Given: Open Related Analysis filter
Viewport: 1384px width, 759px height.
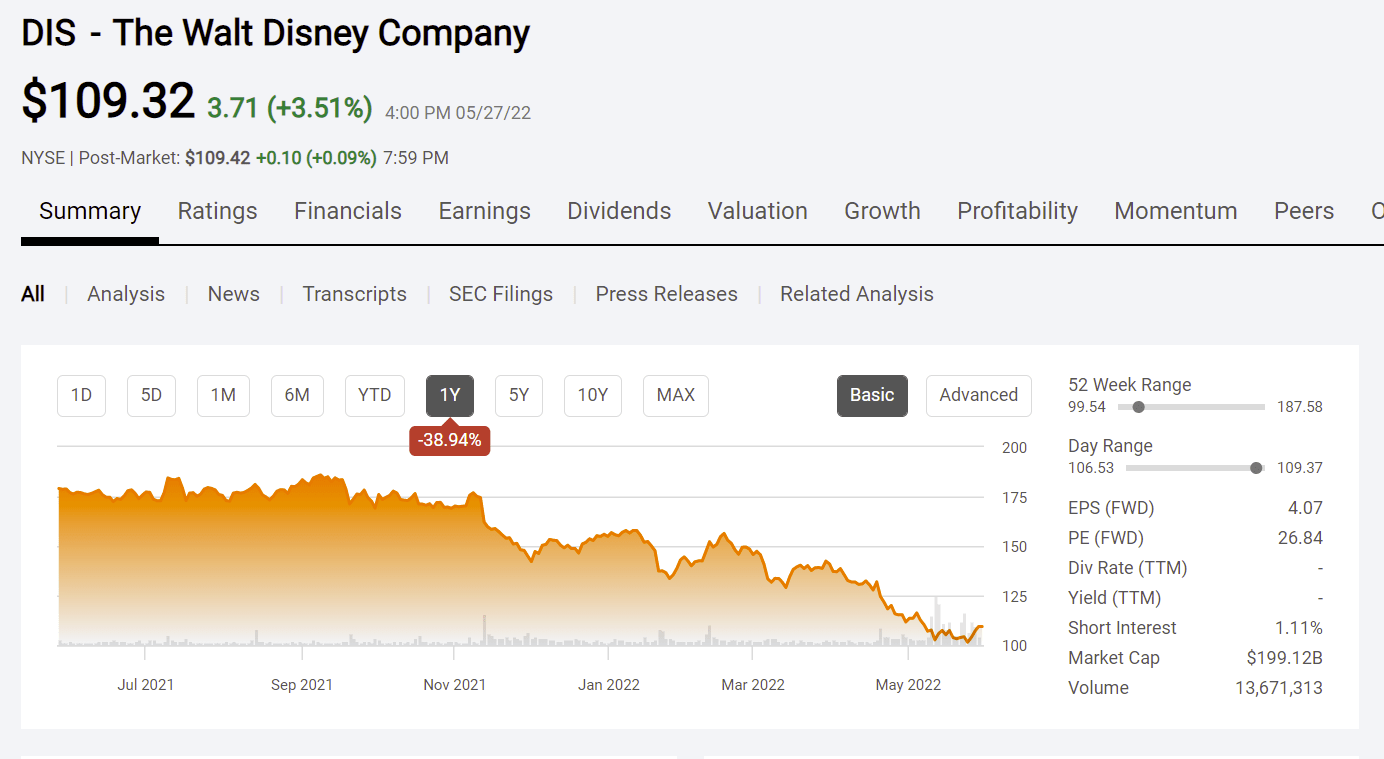Looking at the screenshot, I should [x=857, y=294].
